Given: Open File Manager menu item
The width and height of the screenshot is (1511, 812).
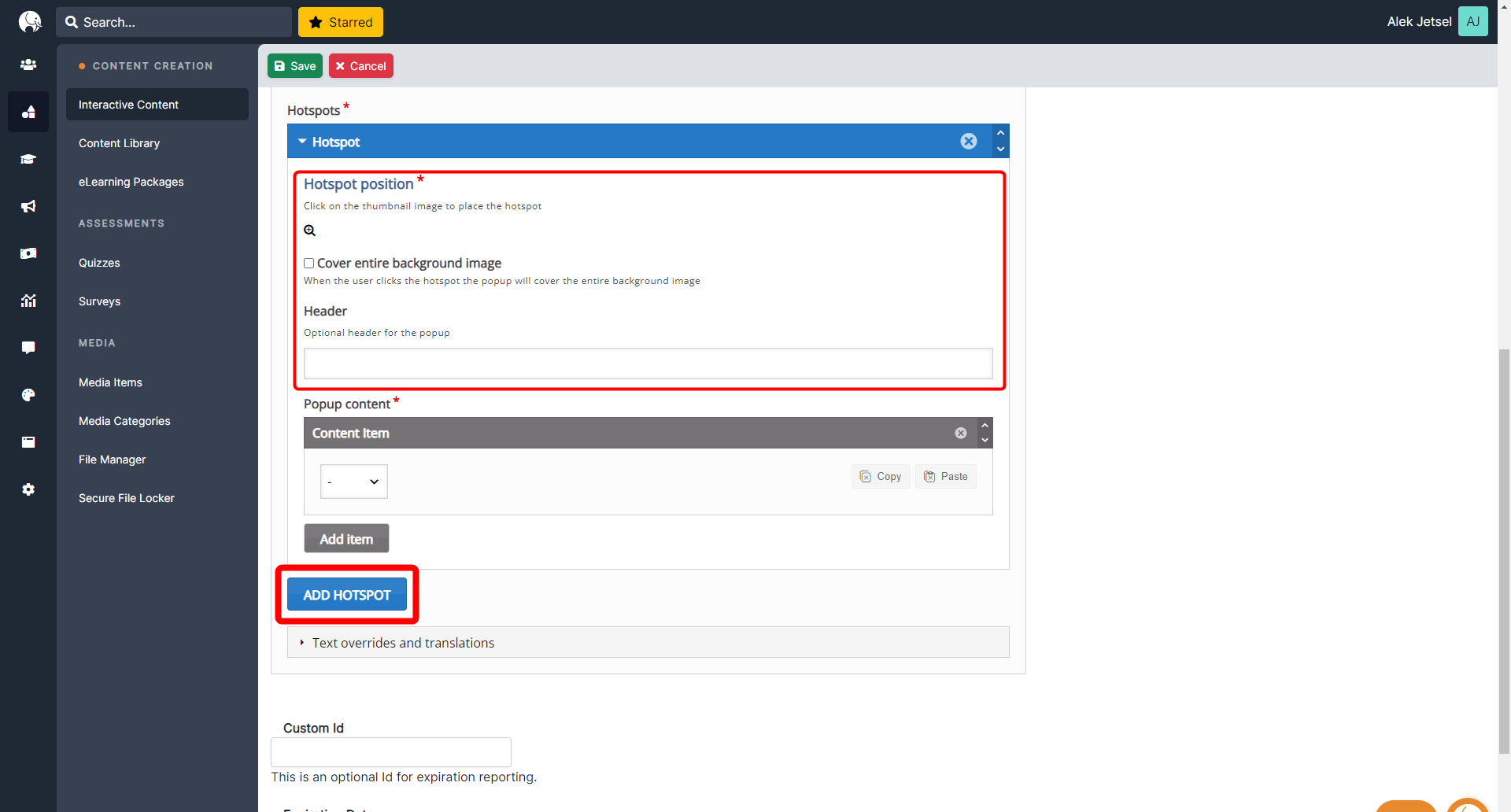Looking at the screenshot, I should (112, 460).
